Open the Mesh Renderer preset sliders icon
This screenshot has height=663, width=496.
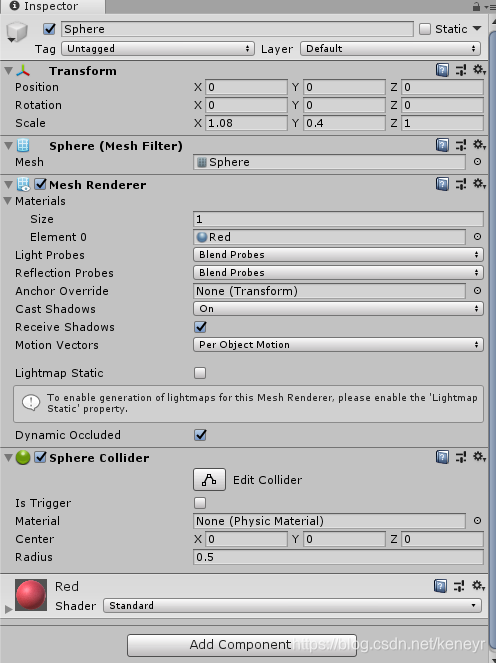pos(461,184)
